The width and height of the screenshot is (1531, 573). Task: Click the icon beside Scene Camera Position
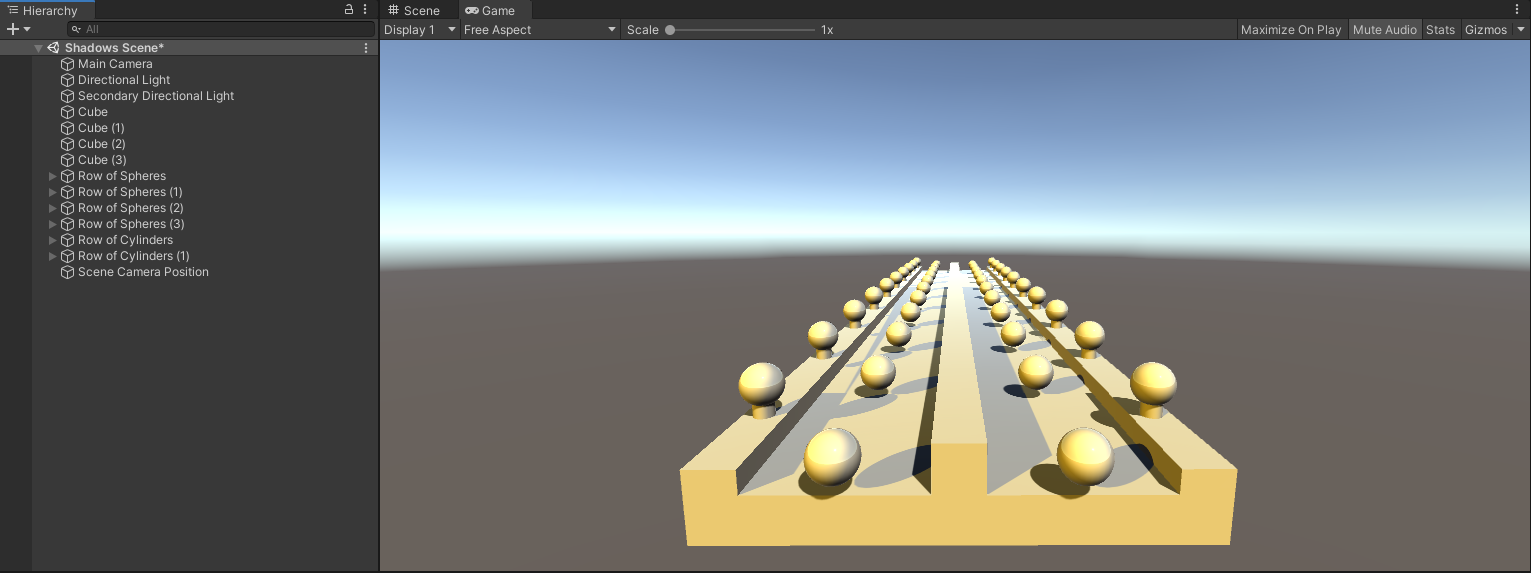point(68,272)
